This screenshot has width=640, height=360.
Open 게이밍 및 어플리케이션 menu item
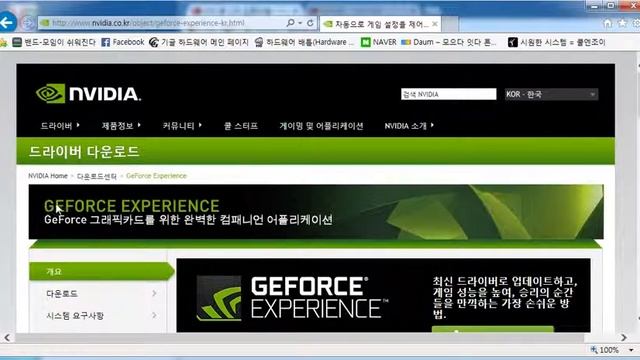tap(321, 126)
